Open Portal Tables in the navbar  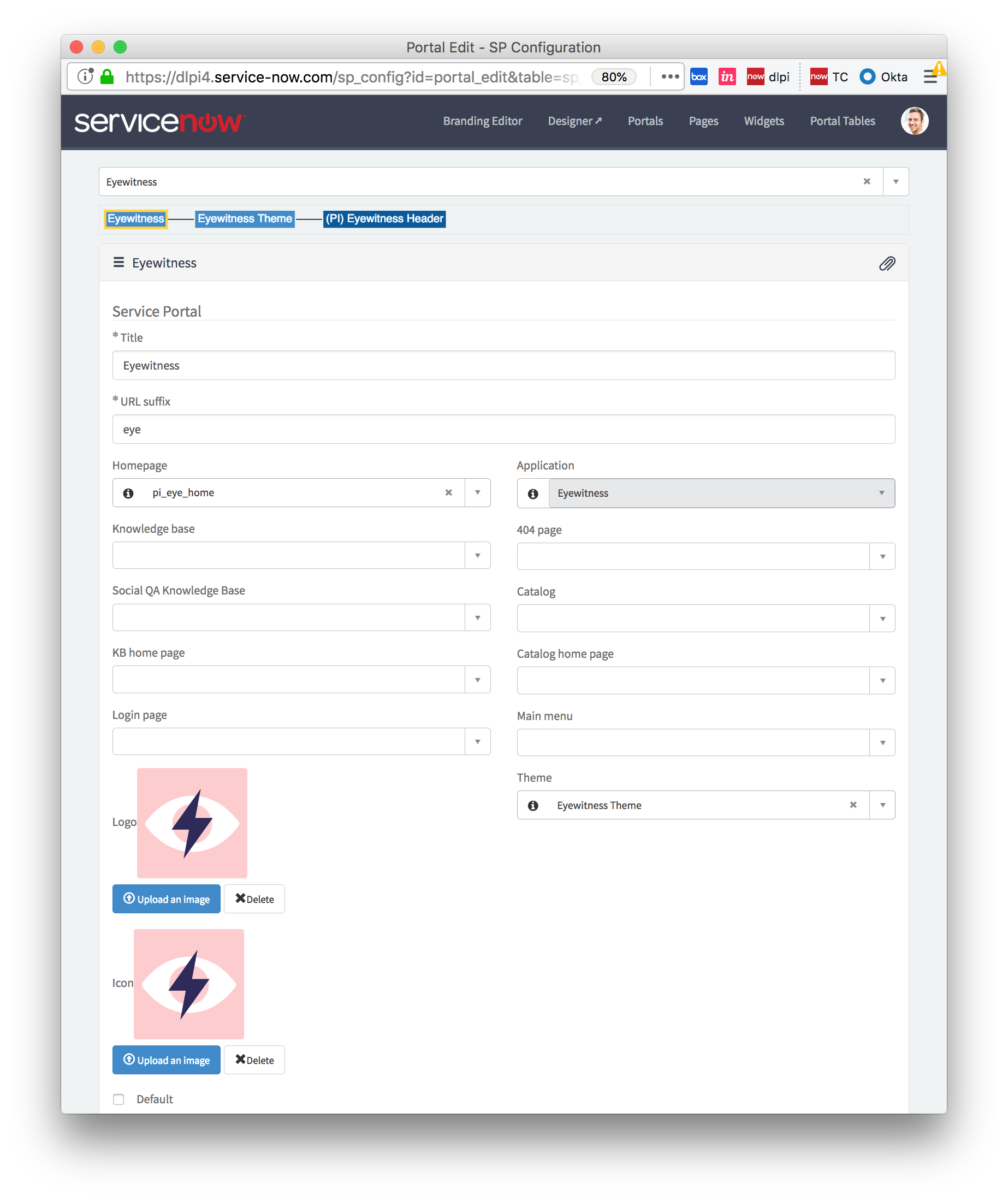842,121
